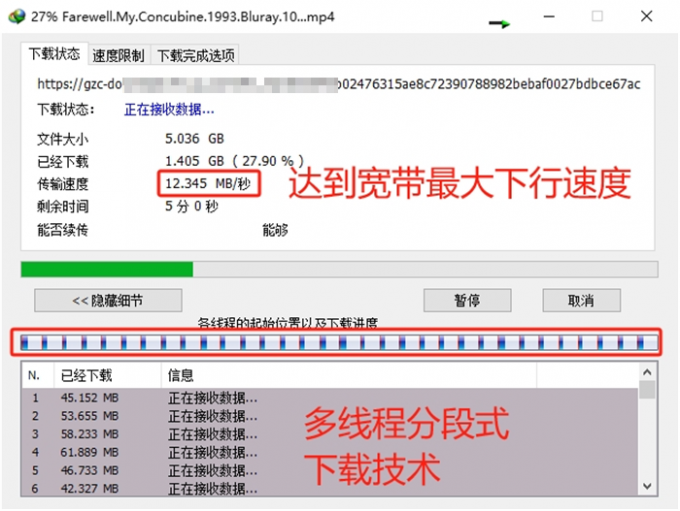Image resolution: width=680 pixels, height=511 pixels.
Task: Select thread row 4 with 61.889 MB
Action: pos(330,452)
